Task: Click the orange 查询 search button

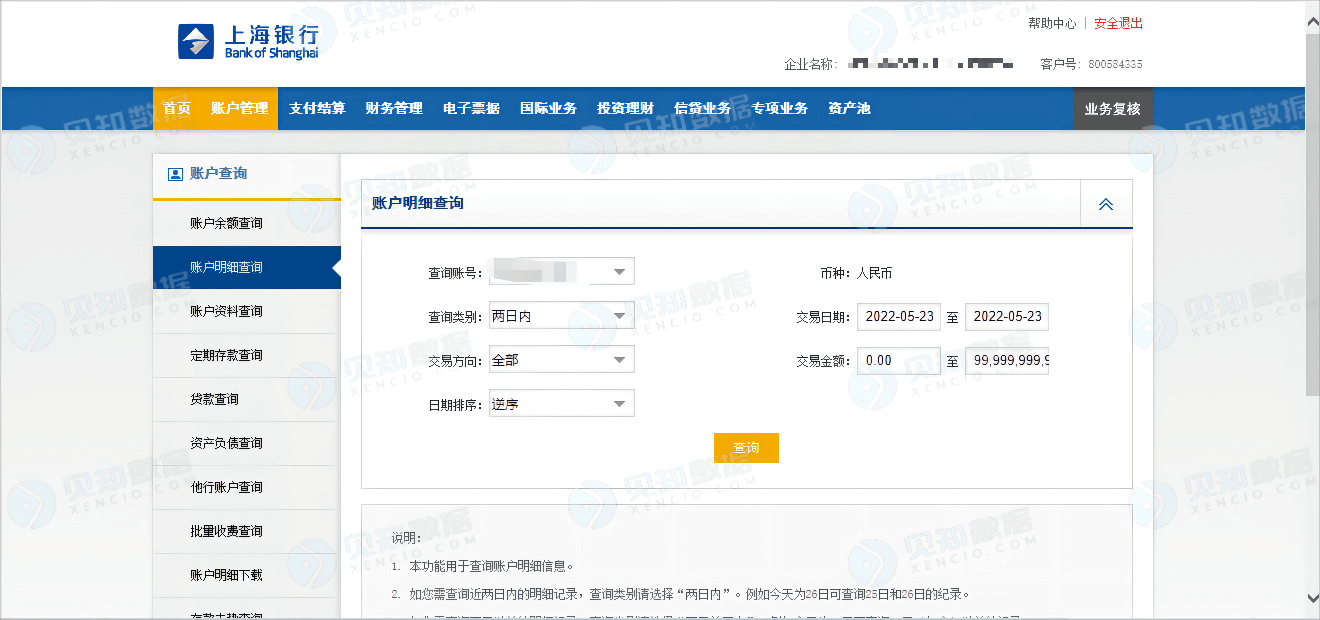Action: pos(746,448)
